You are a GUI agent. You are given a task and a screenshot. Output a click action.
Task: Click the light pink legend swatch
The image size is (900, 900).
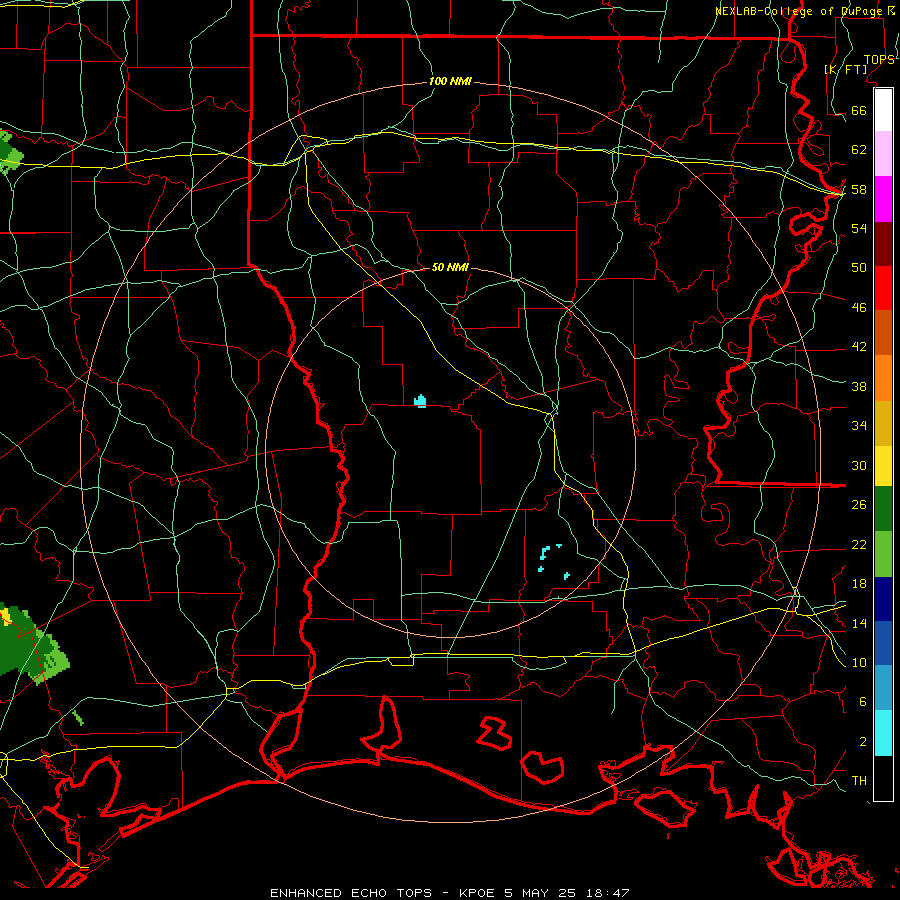(x=883, y=154)
